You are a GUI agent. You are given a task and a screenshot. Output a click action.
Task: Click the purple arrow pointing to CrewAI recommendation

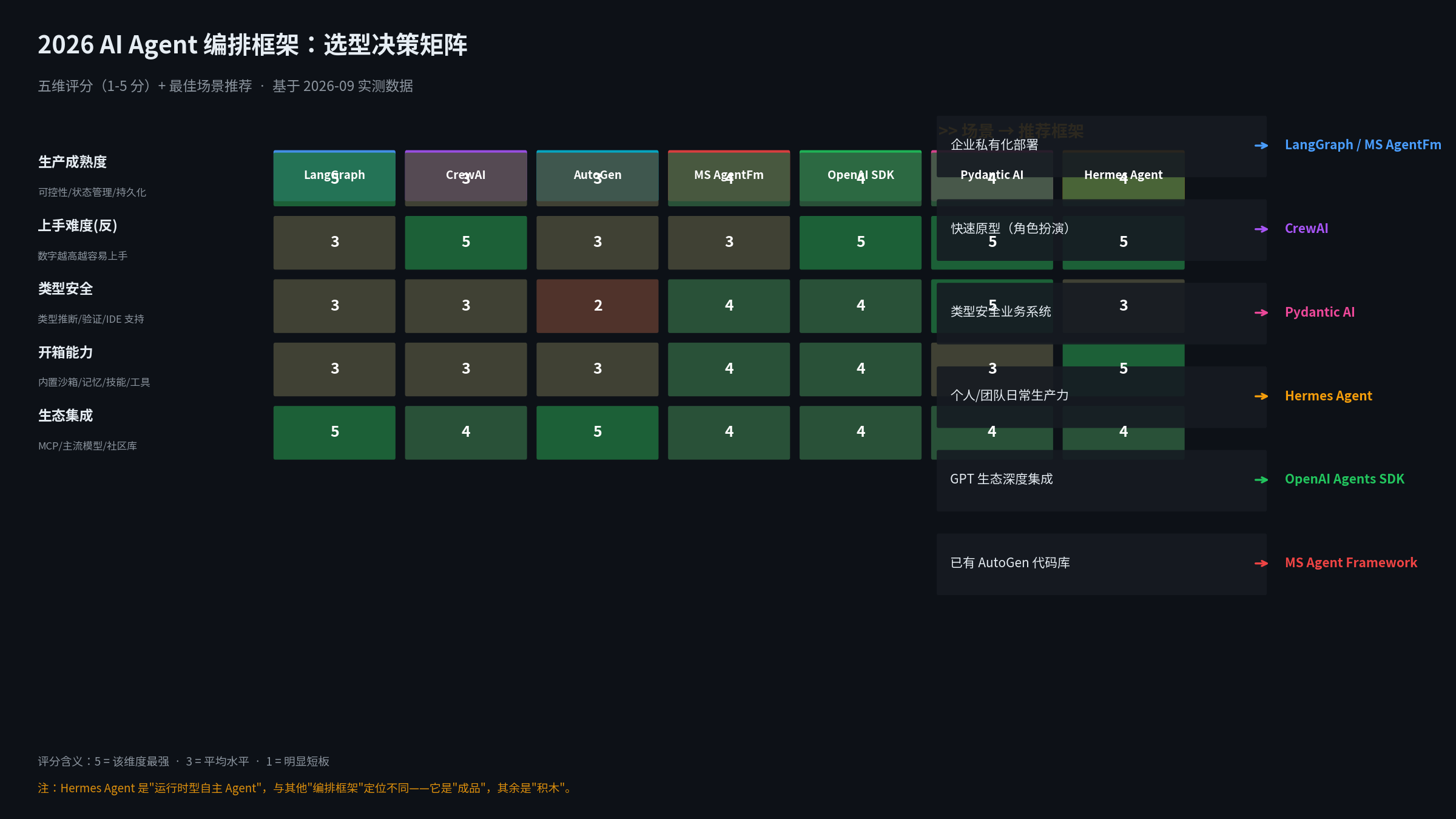pos(1261,229)
